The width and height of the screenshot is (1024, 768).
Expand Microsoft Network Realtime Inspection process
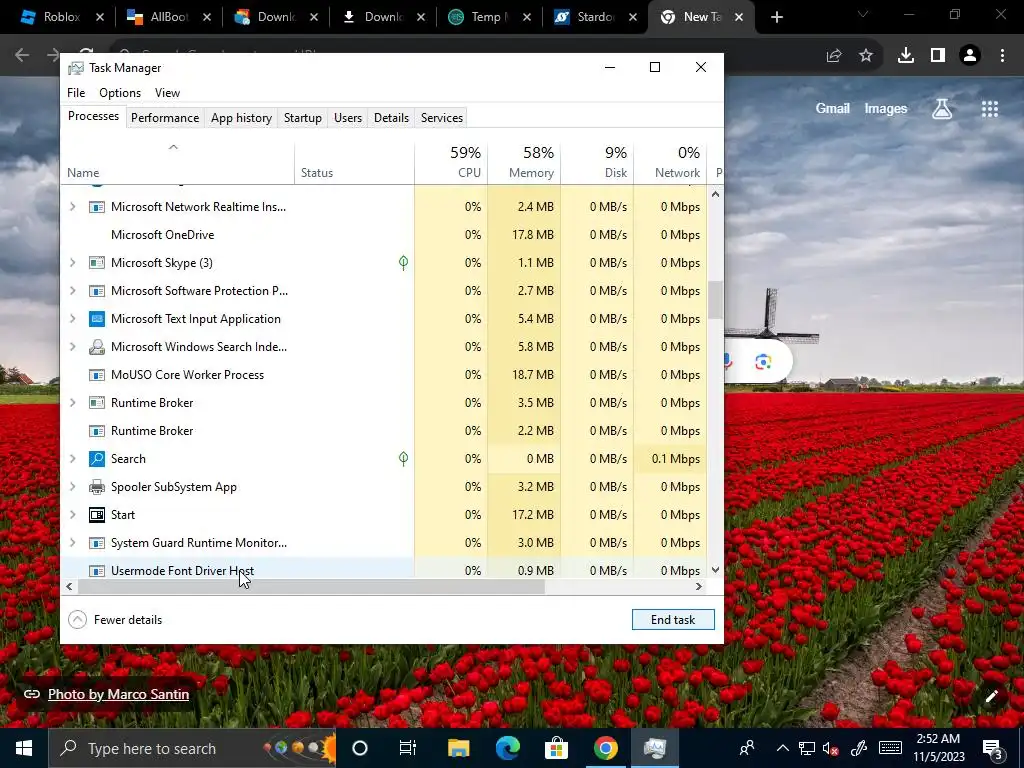point(72,207)
